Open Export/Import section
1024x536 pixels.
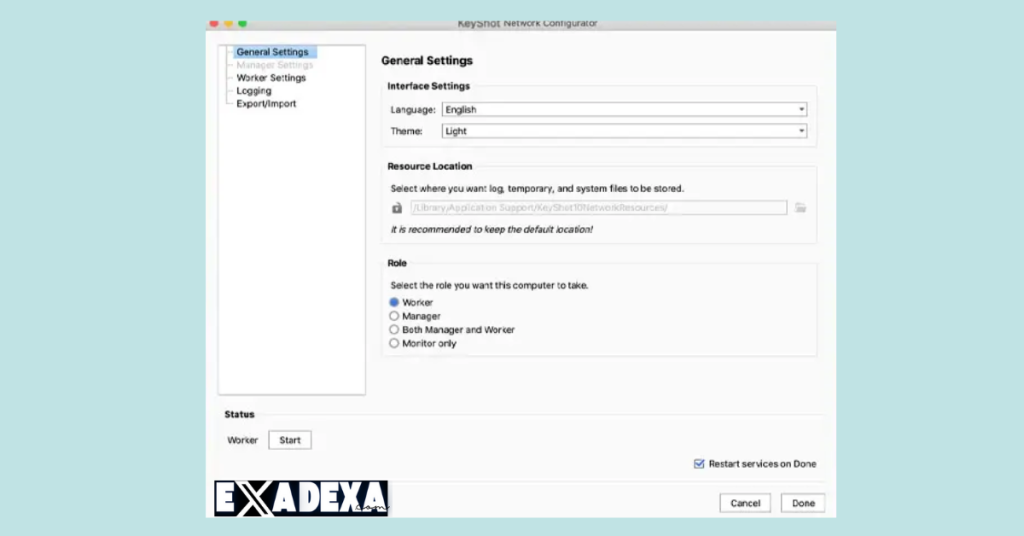tap(266, 104)
